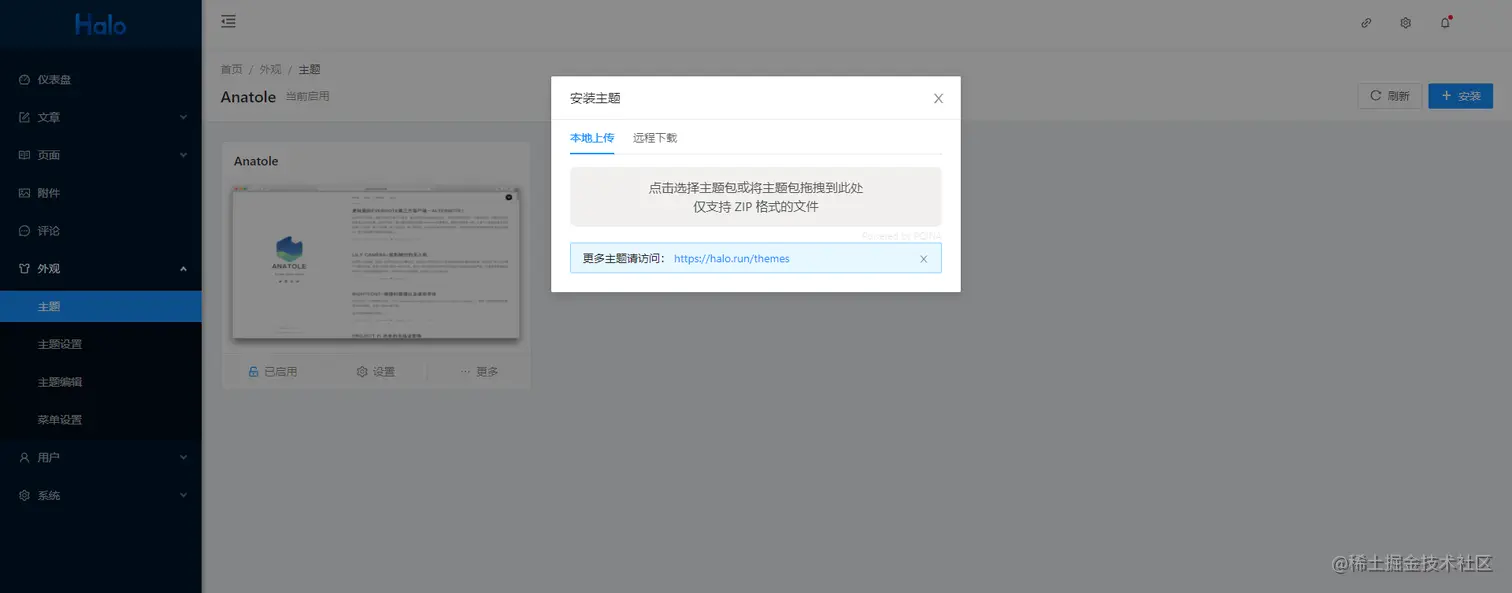The height and width of the screenshot is (593, 1512).
Task: Click the 外观 shirt icon in sidebar
Action: (x=25, y=268)
